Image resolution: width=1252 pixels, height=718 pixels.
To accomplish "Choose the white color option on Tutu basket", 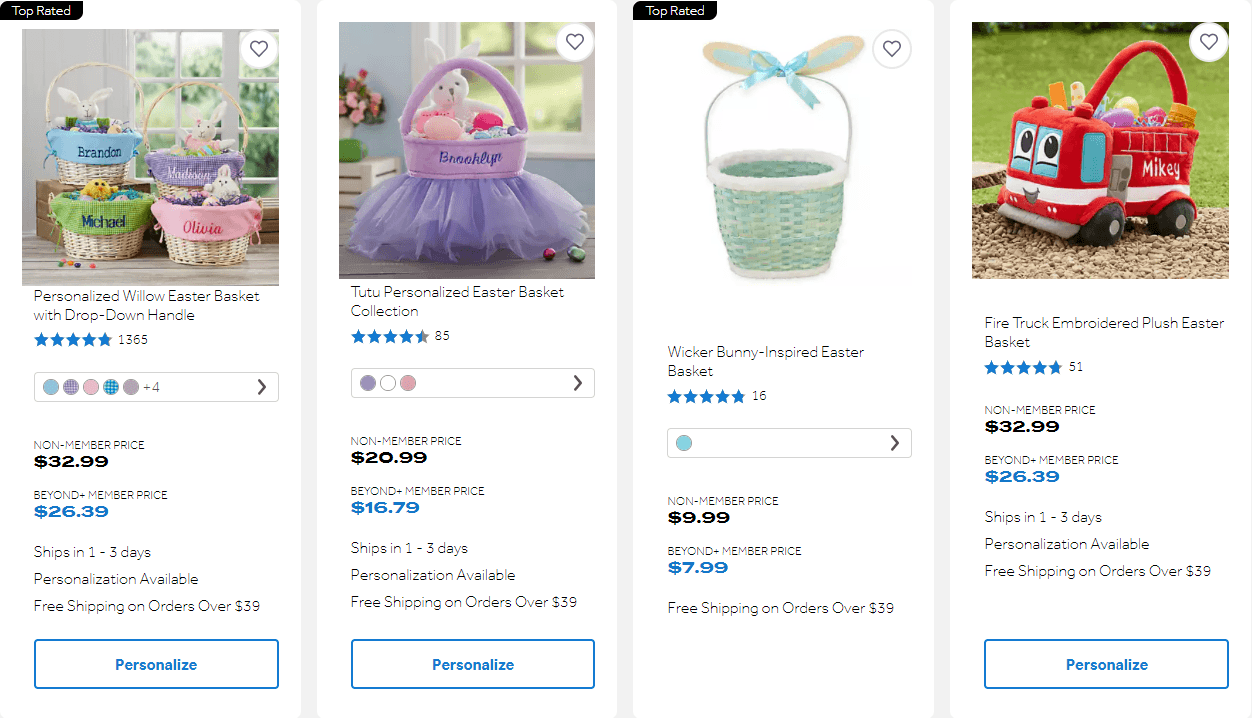I will (387, 383).
